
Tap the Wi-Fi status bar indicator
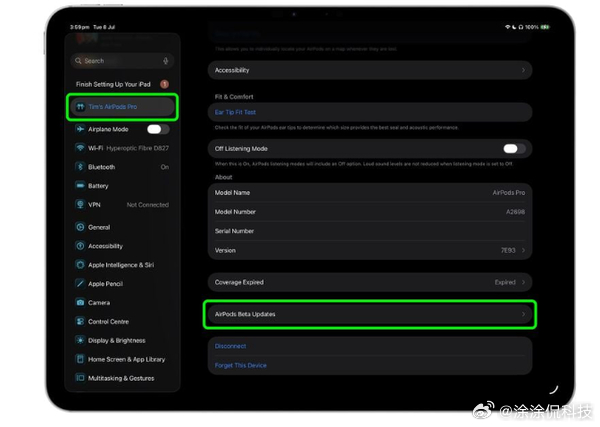(x=507, y=27)
